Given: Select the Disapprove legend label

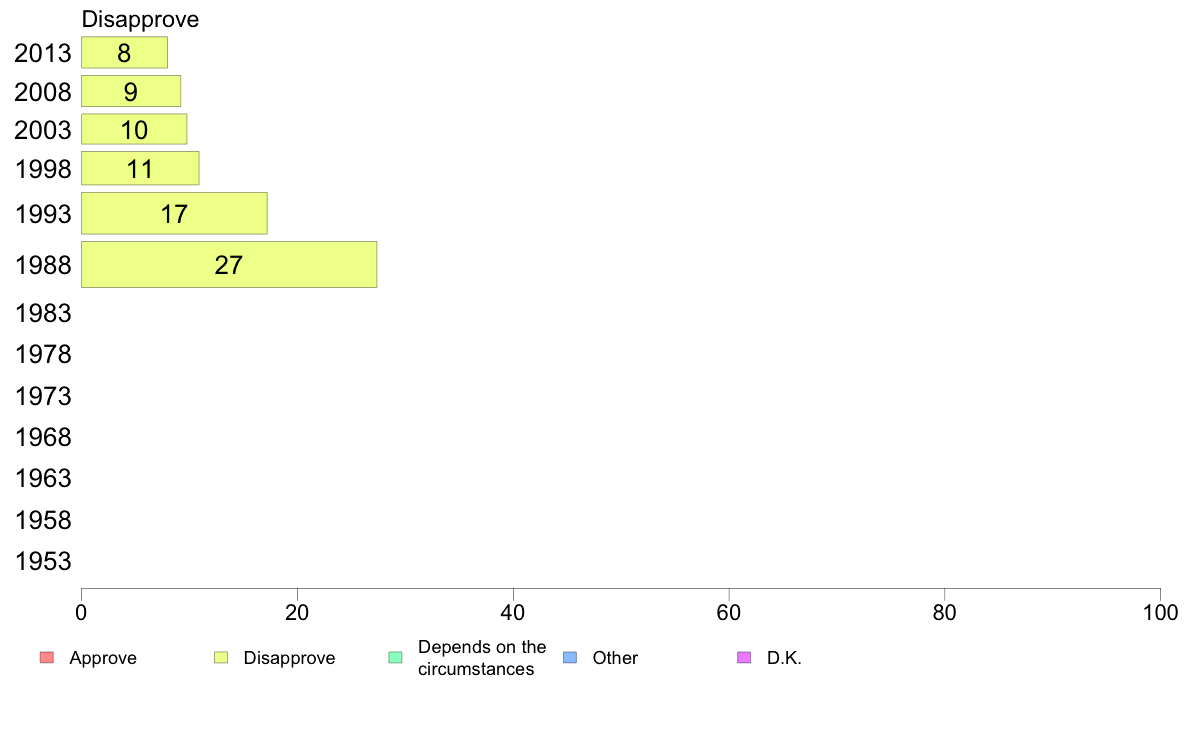Looking at the screenshot, I should 289,658.
